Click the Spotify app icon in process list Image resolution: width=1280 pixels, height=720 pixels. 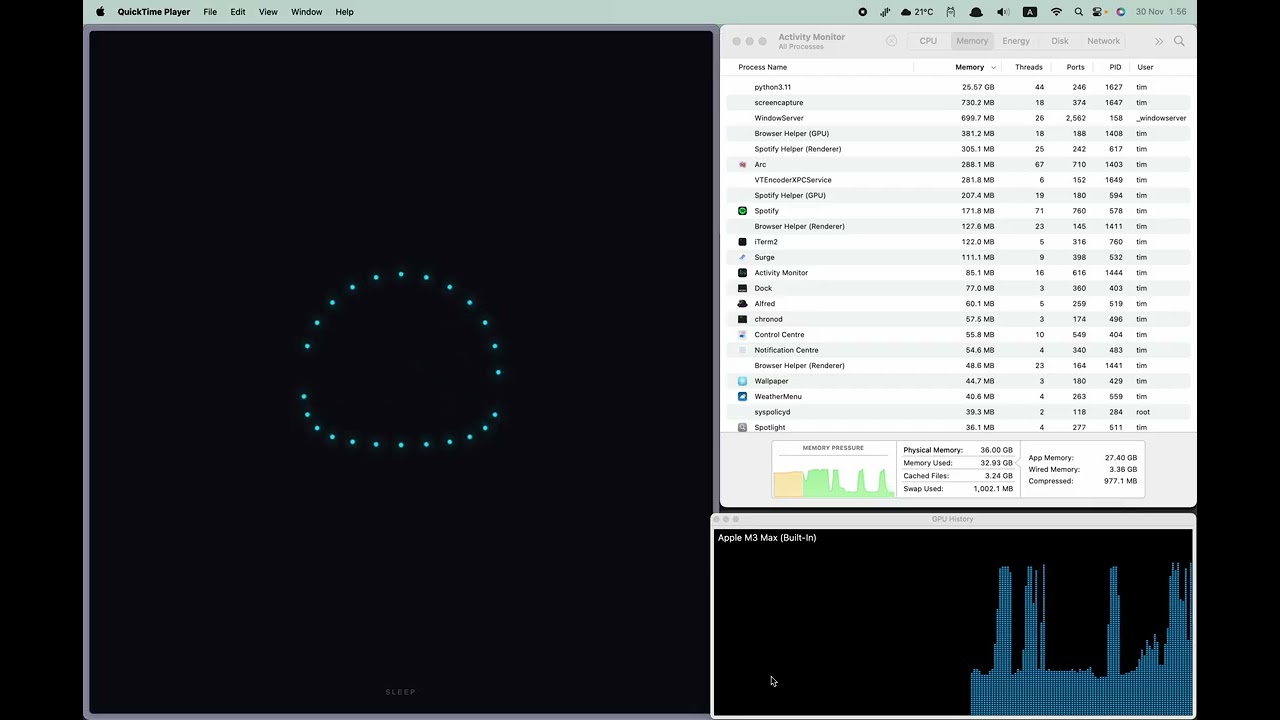pos(742,211)
